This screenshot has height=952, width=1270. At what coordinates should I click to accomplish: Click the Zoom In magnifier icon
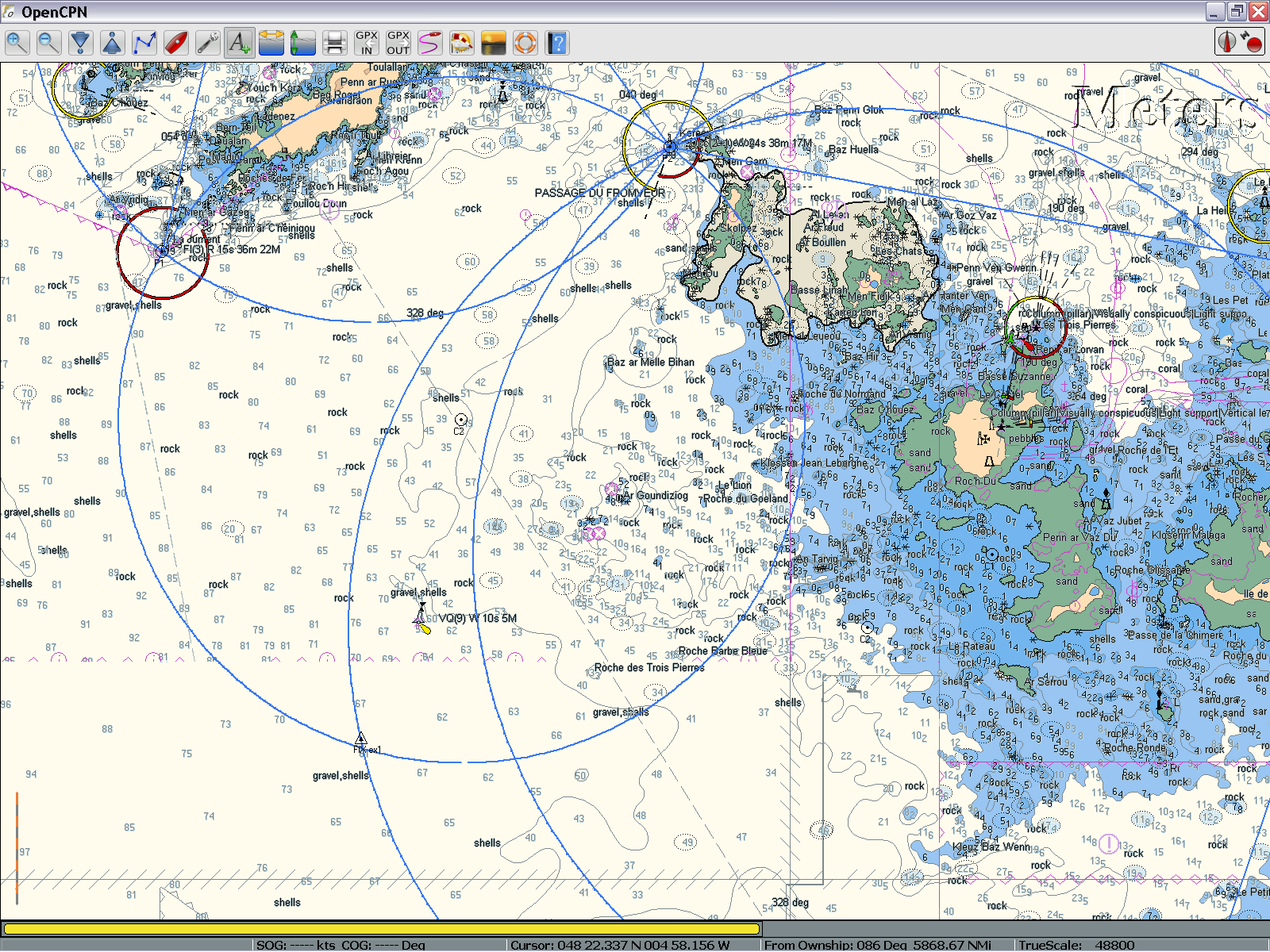point(17,42)
